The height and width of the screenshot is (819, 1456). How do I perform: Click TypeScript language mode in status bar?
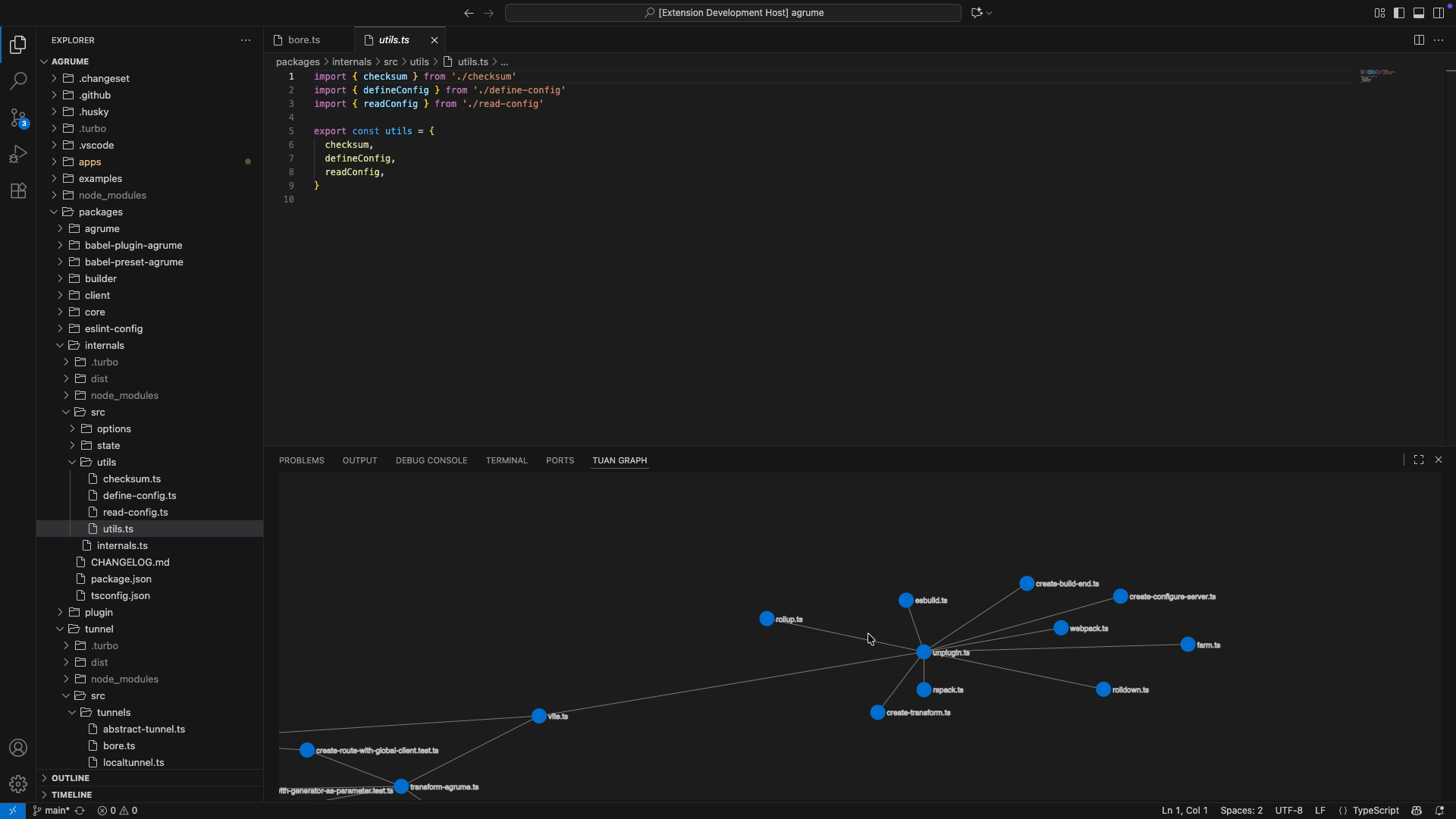click(1376, 811)
